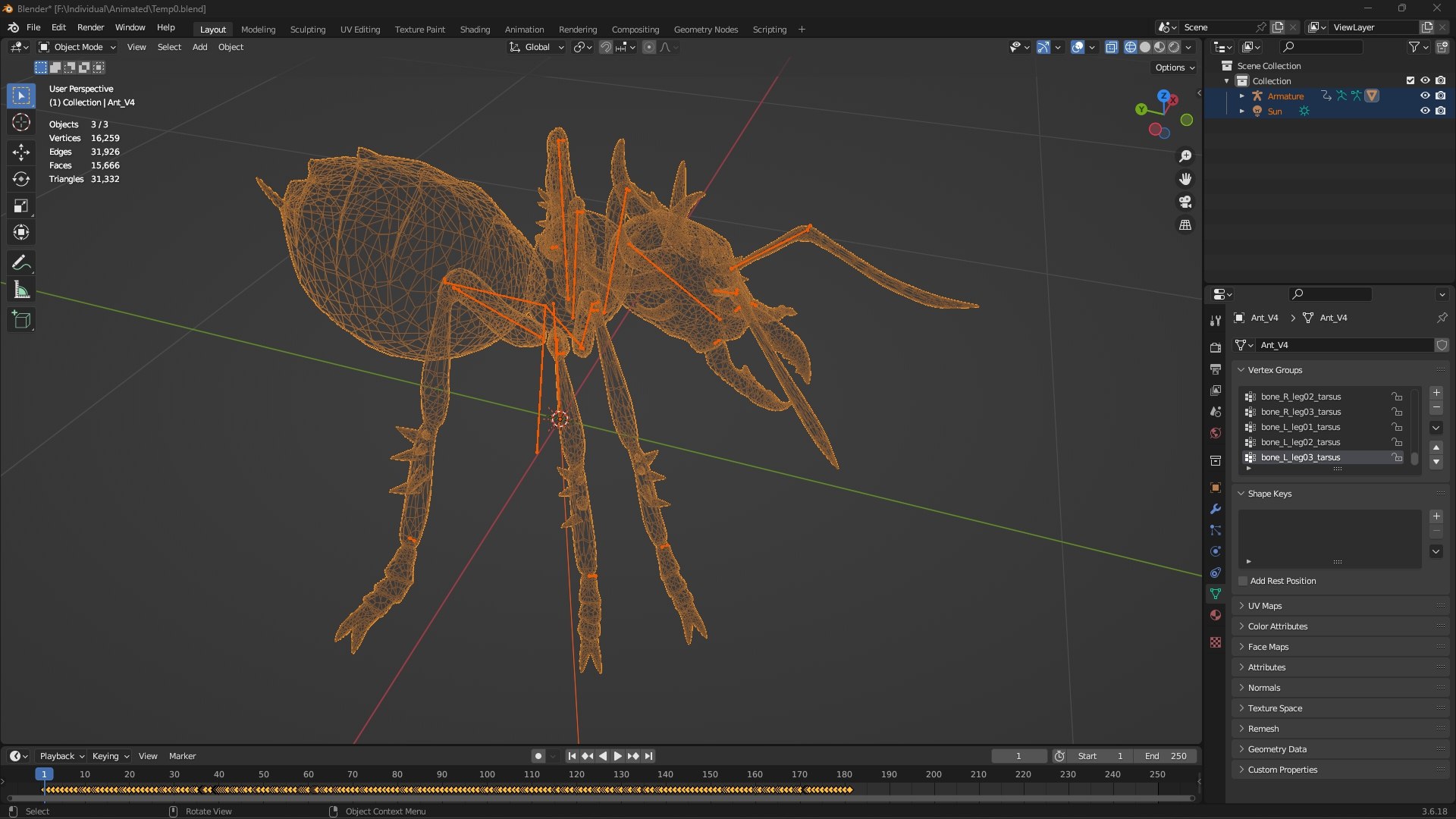
Task: Switch to Modeling workspace tab
Action: click(258, 30)
